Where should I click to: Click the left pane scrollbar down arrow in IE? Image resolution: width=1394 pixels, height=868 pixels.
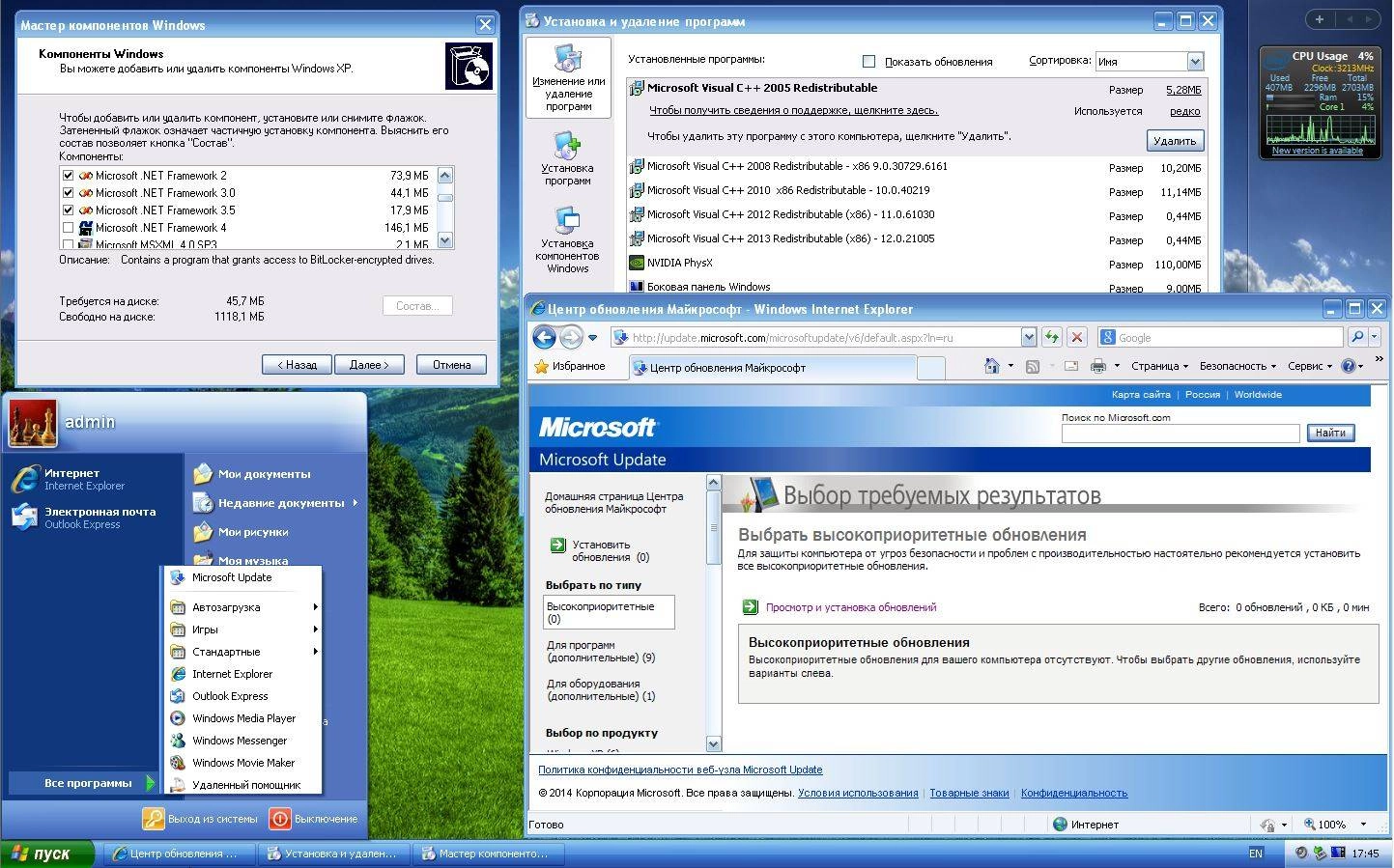[714, 743]
